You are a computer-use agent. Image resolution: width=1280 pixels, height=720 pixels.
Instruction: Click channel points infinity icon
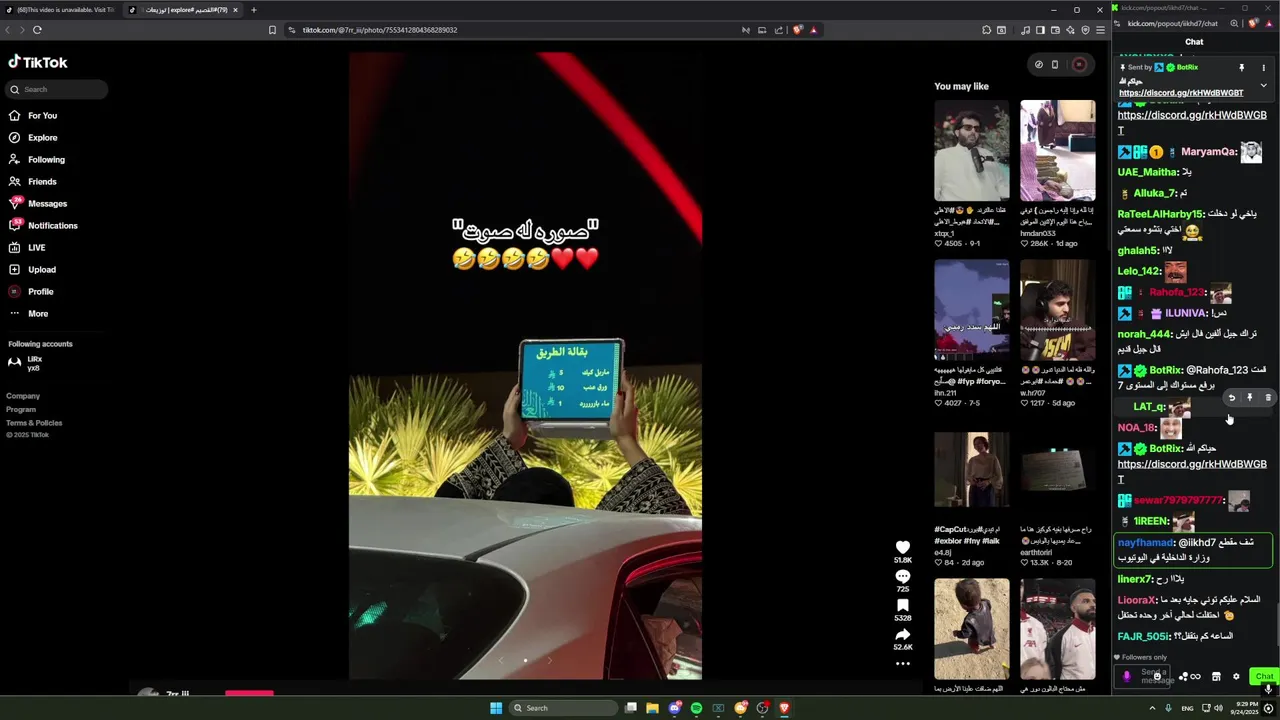1194,677
